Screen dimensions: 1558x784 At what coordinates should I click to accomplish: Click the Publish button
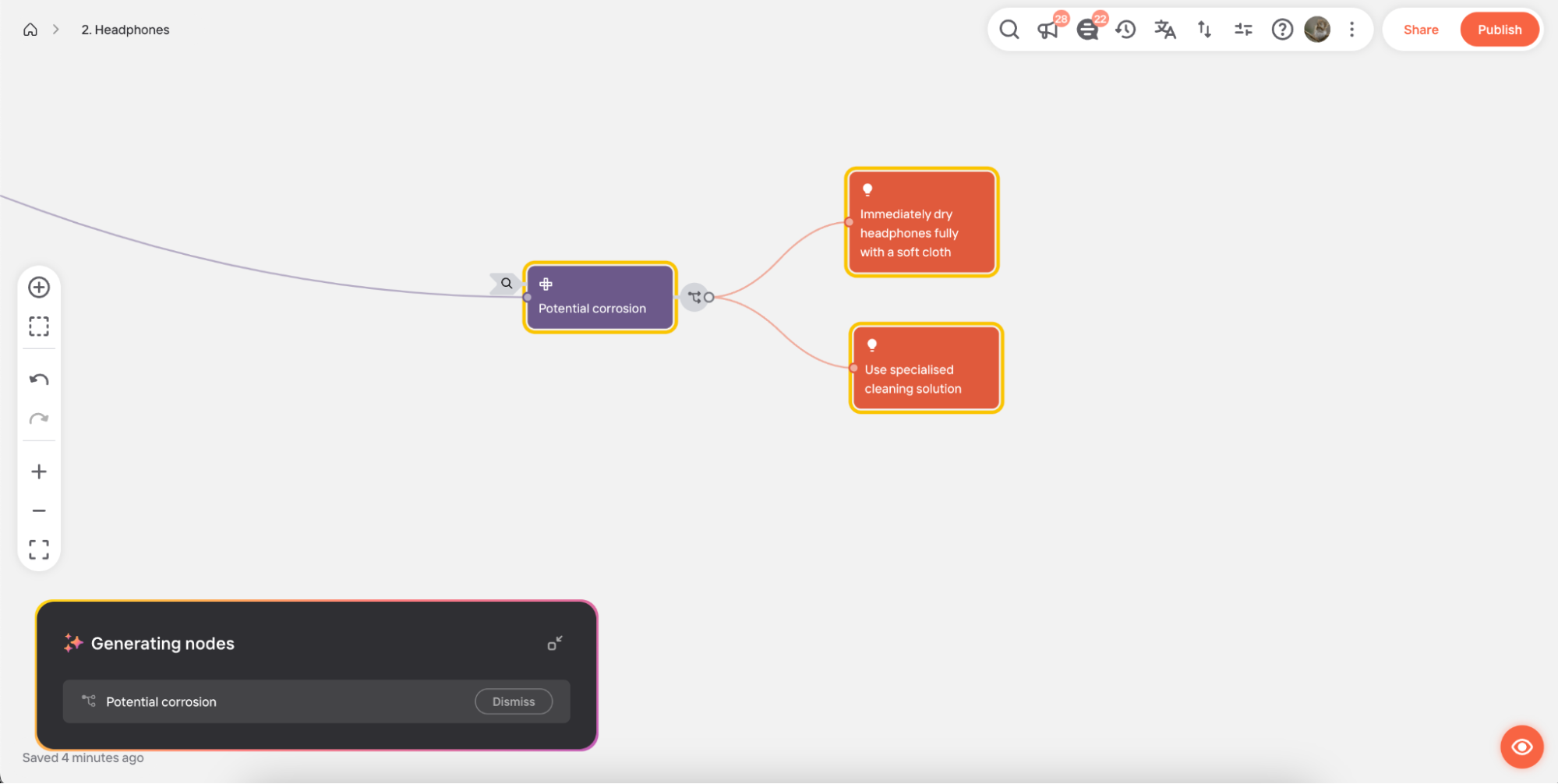tap(1500, 30)
